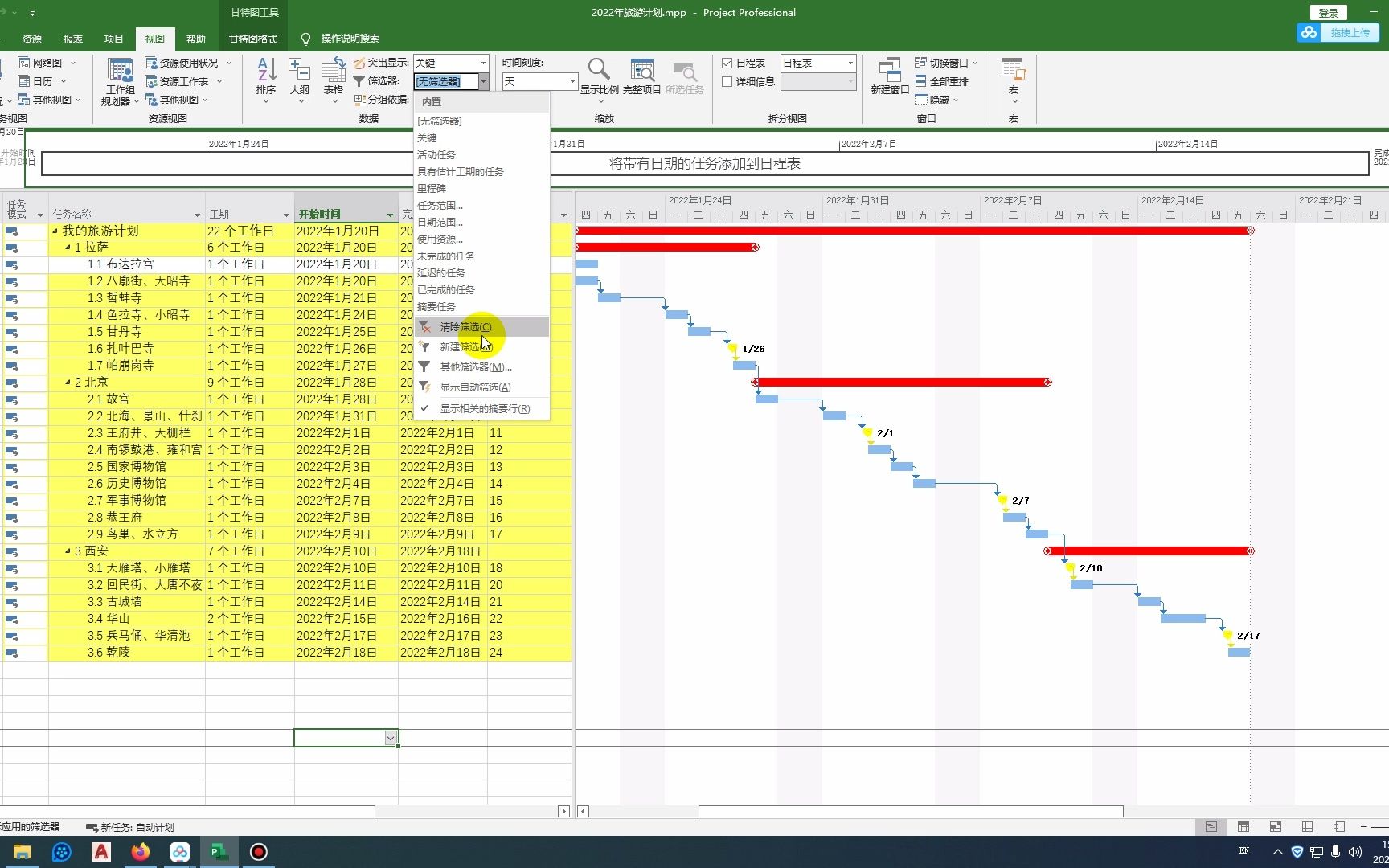Open the 工期 column filter arrow
This screenshot has height=868, width=1389.
[286, 215]
